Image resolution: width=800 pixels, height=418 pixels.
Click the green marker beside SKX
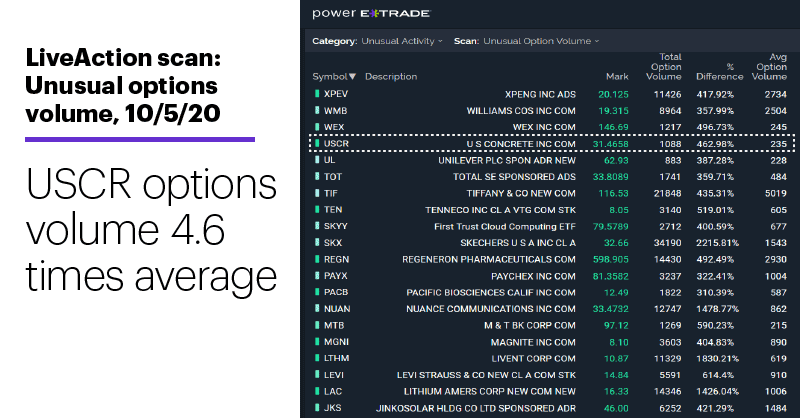pos(317,242)
